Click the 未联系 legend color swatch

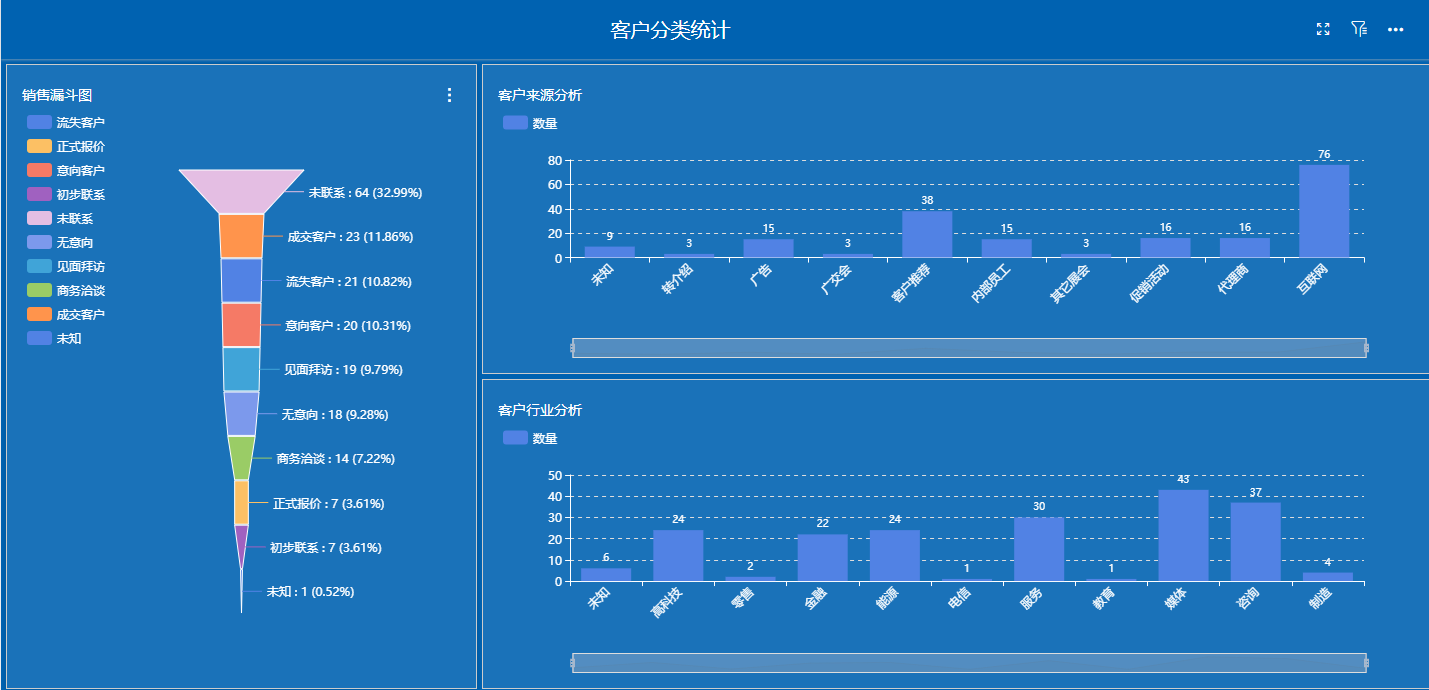[39, 218]
